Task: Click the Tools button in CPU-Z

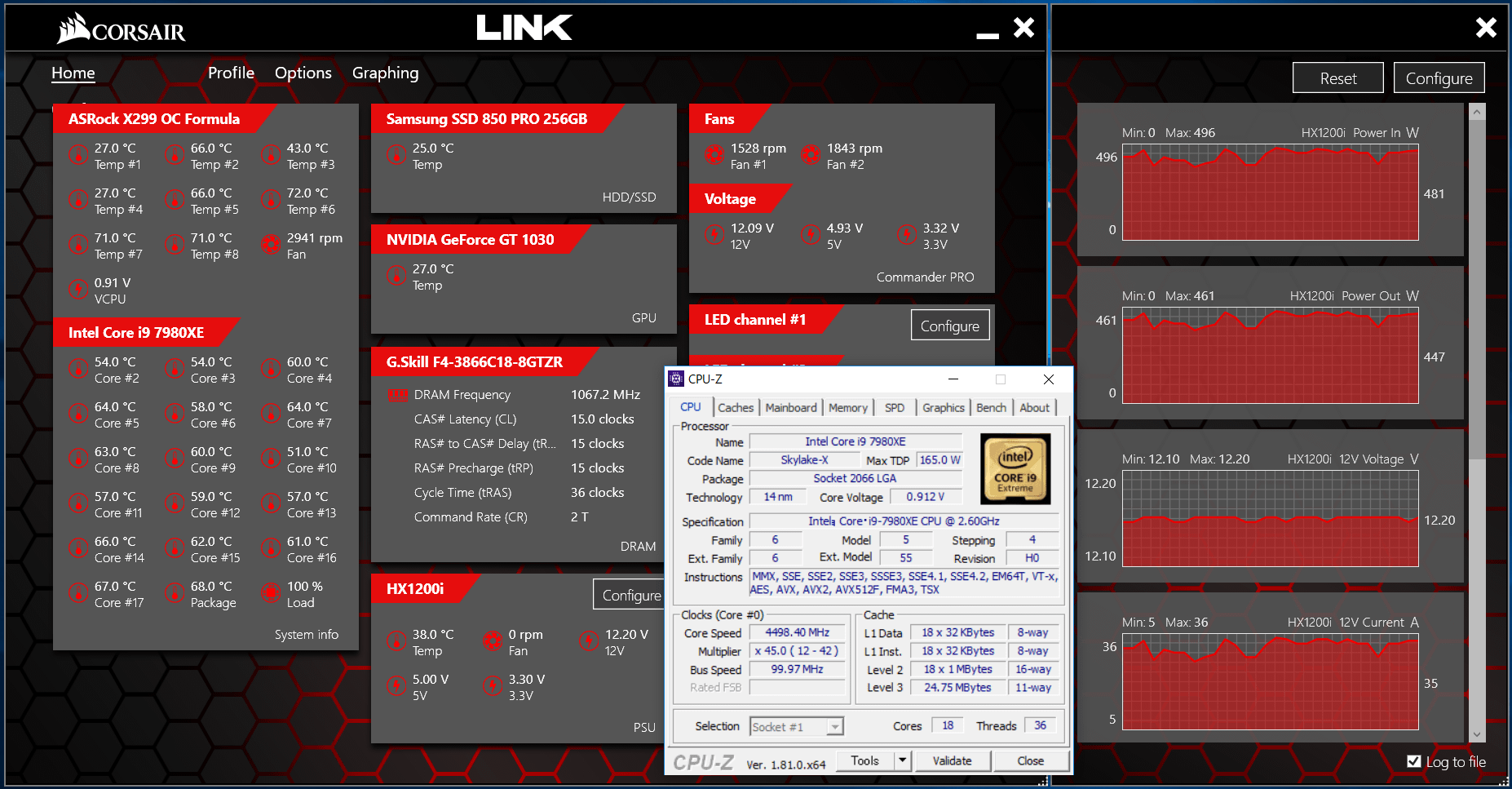Action: coord(865,760)
